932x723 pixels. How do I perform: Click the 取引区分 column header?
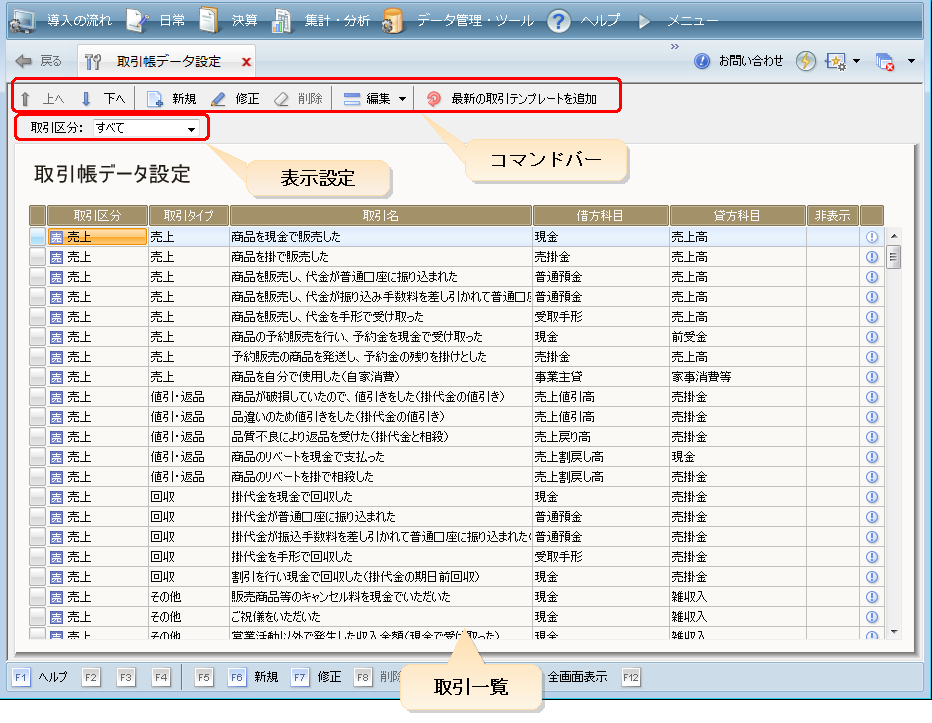tap(97, 215)
